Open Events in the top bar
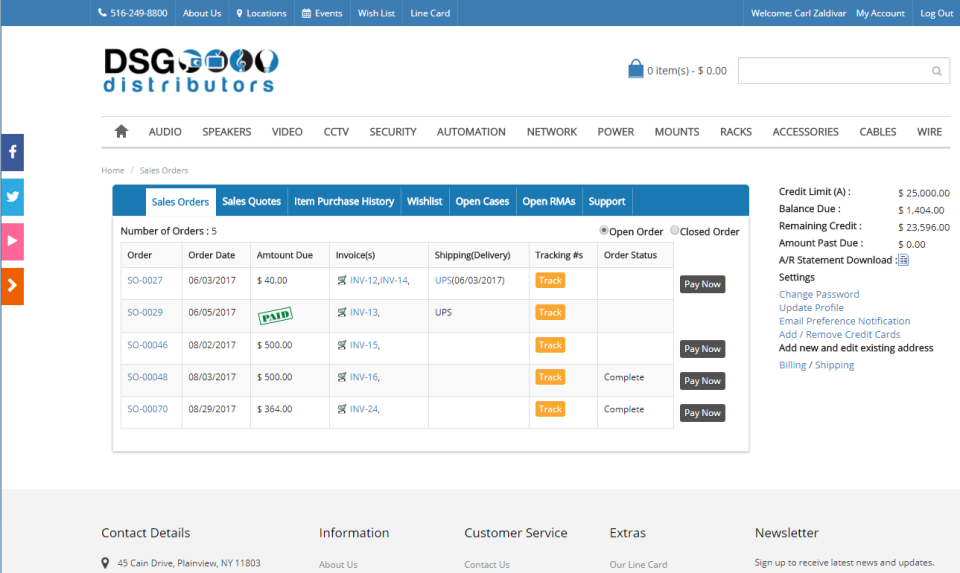The height and width of the screenshot is (573, 960). (x=322, y=13)
